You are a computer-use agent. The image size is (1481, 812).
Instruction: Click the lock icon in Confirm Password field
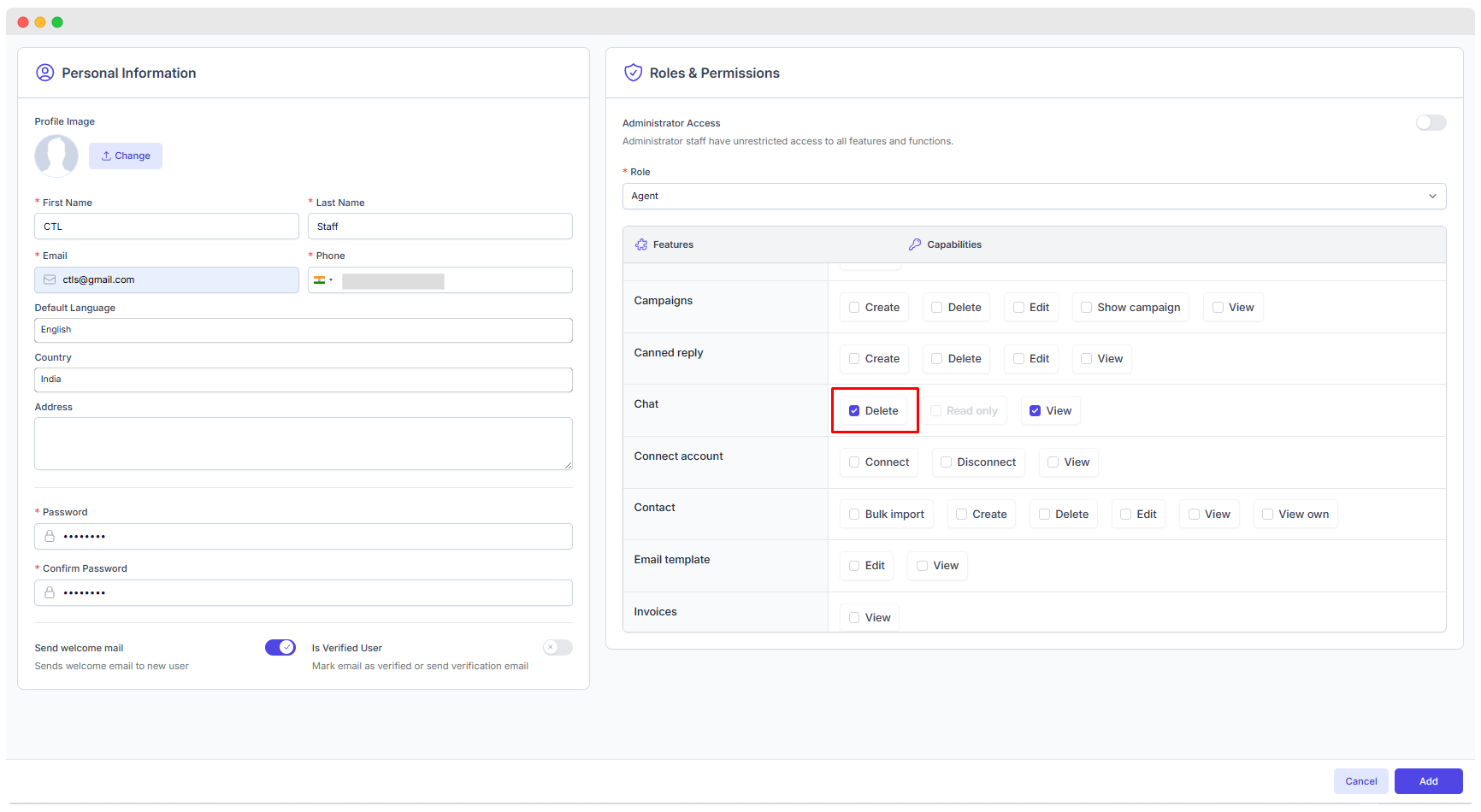click(x=50, y=592)
